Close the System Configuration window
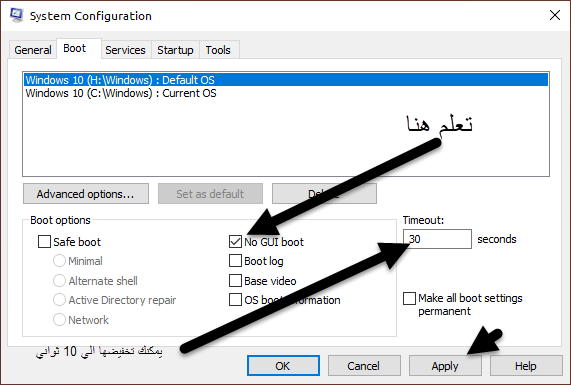 (555, 15)
